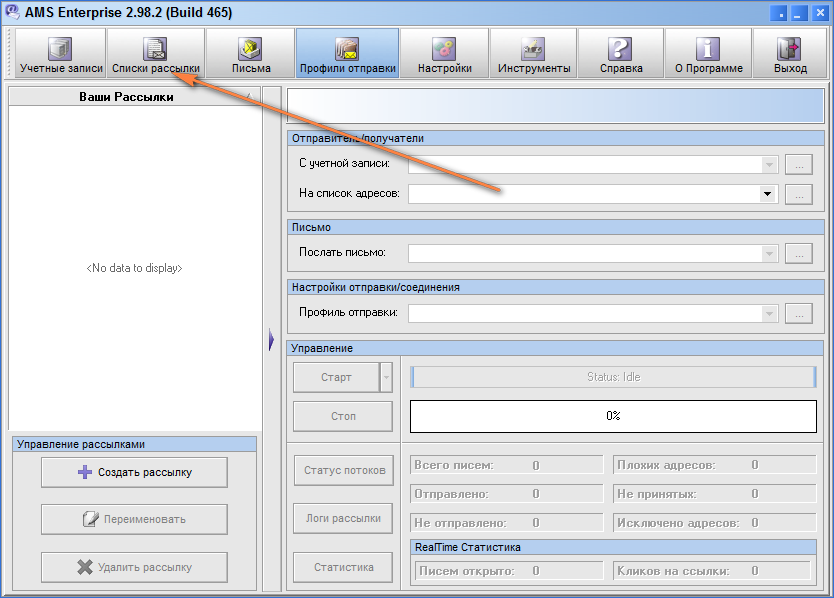The height and width of the screenshot is (598, 834).
Task: Sort by the Ваши Рассылки column header
Action: [x=135, y=97]
